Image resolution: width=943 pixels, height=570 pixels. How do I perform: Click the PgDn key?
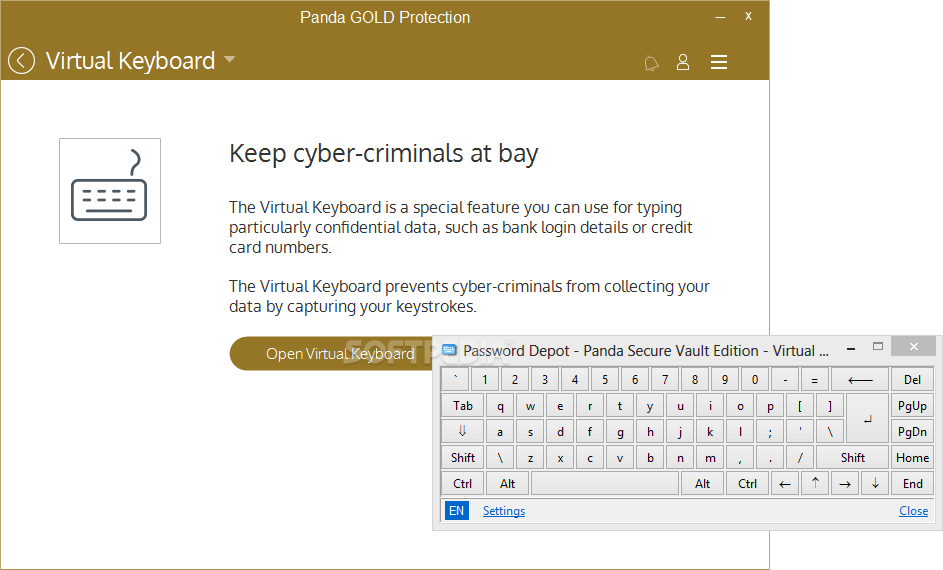point(912,431)
